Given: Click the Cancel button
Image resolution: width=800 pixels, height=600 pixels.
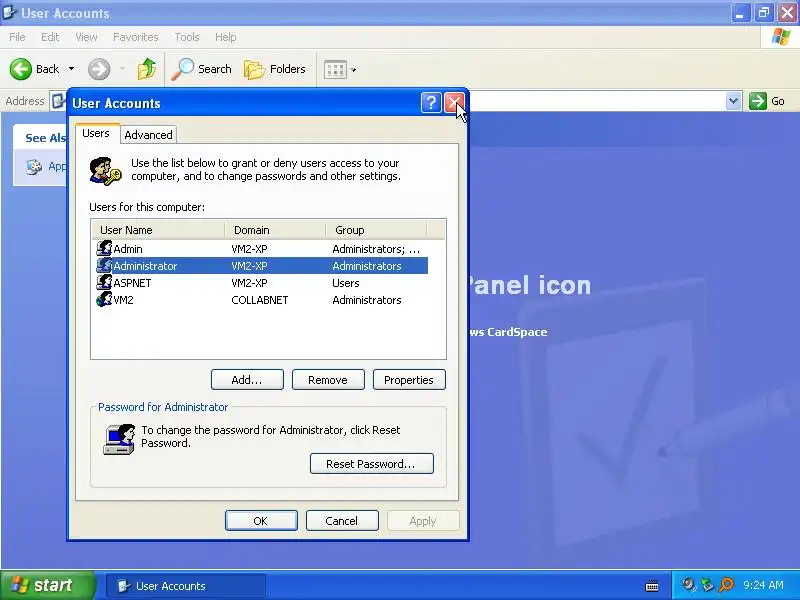Looking at the screenshot, I should pyautogui.click(x=342, y=521).
